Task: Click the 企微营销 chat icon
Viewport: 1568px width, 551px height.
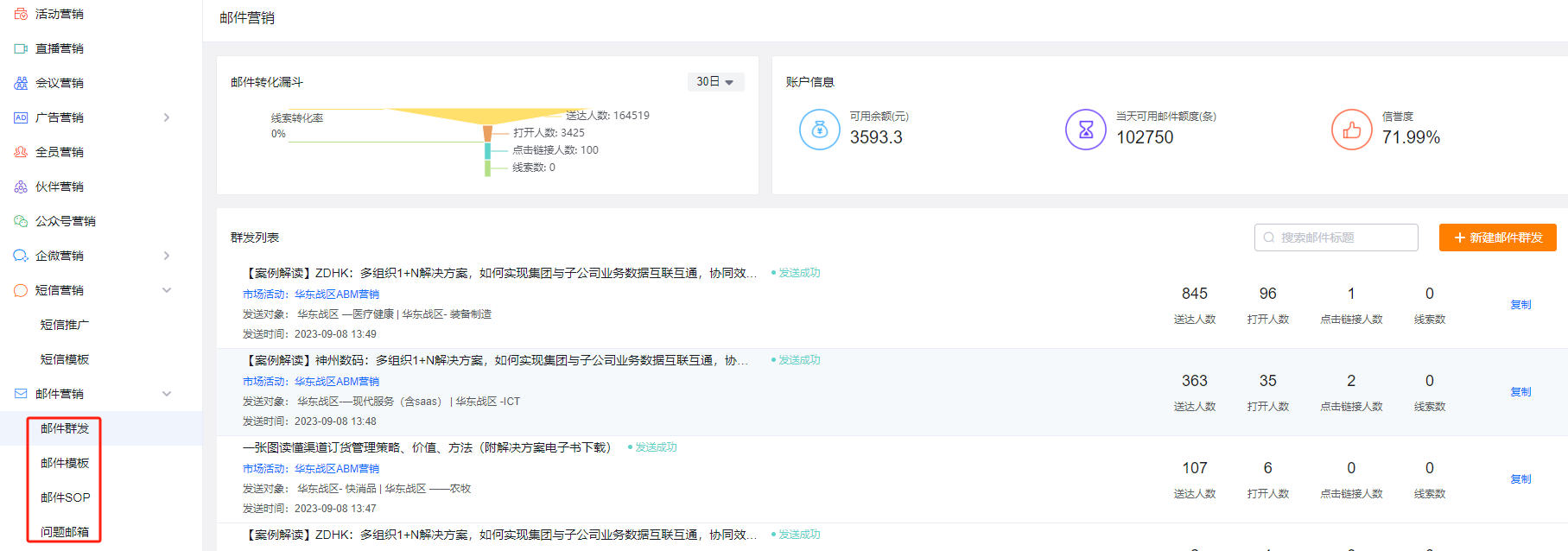Action: click(x=21, y=256)
